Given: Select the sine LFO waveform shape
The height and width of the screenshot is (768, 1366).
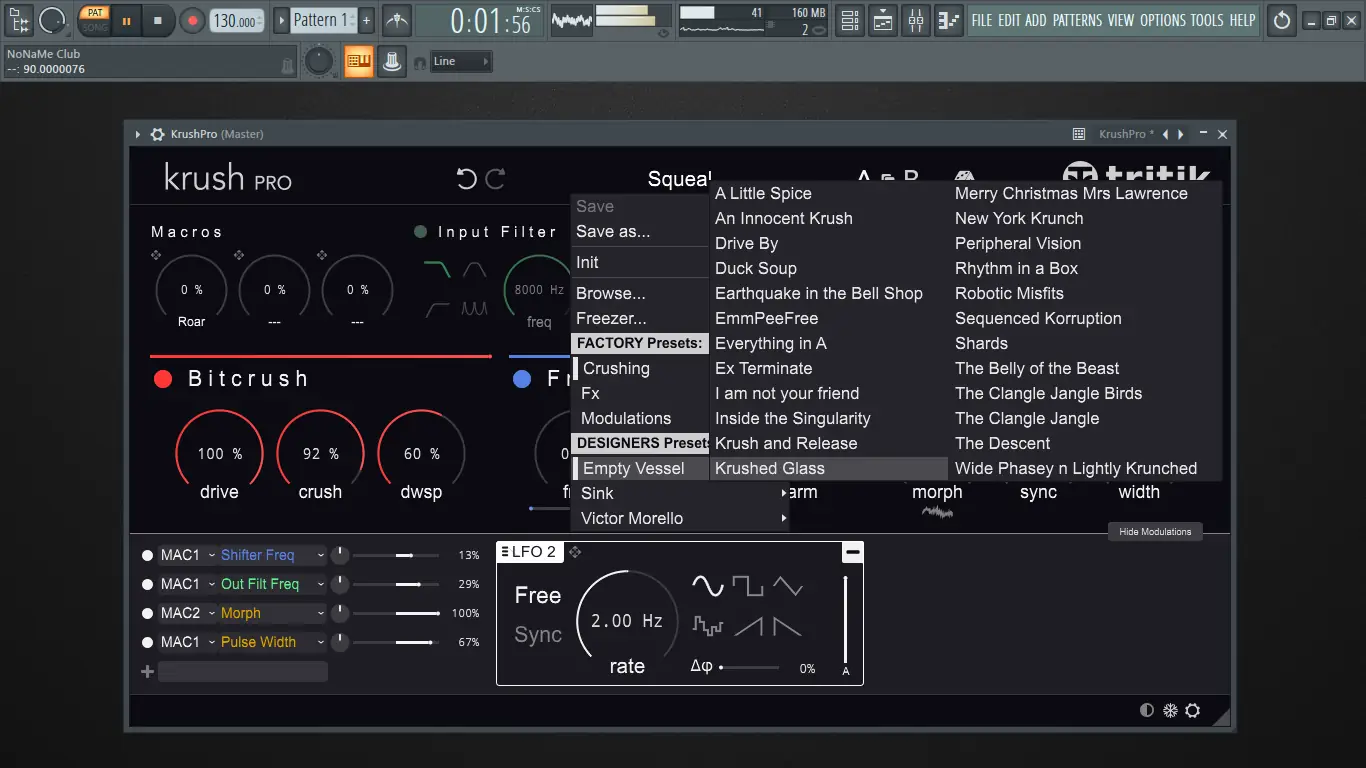Looking at the screenshot, I should coord(707,586).
